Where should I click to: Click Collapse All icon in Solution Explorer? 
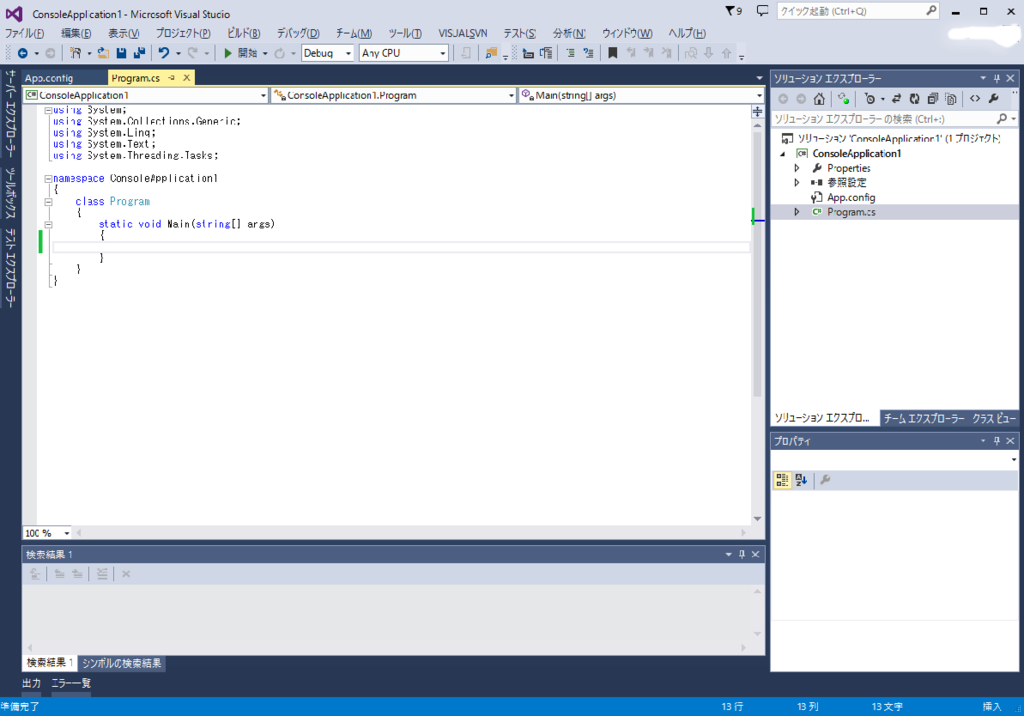pos(933,99)
